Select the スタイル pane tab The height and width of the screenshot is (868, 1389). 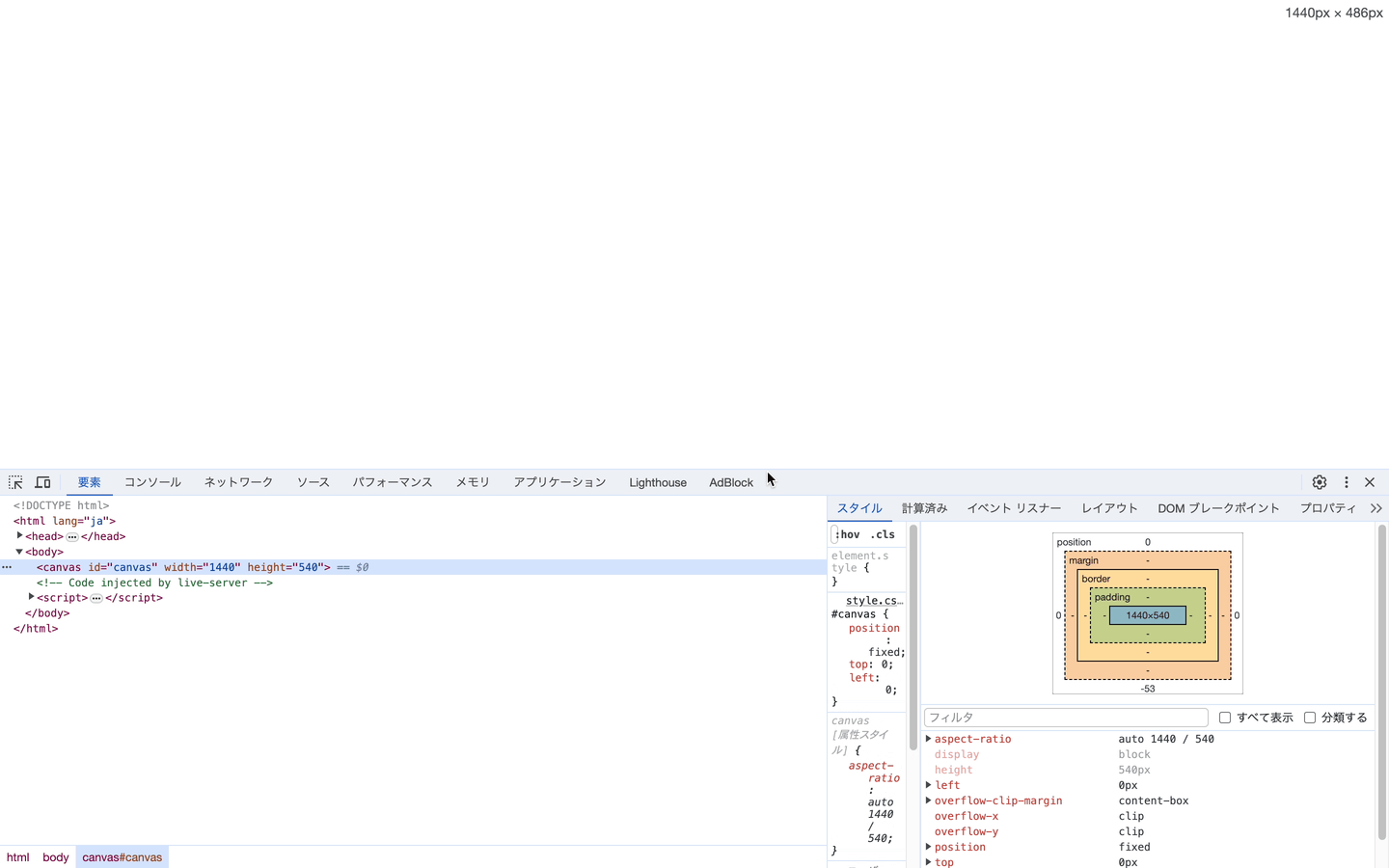click(859, 508)
